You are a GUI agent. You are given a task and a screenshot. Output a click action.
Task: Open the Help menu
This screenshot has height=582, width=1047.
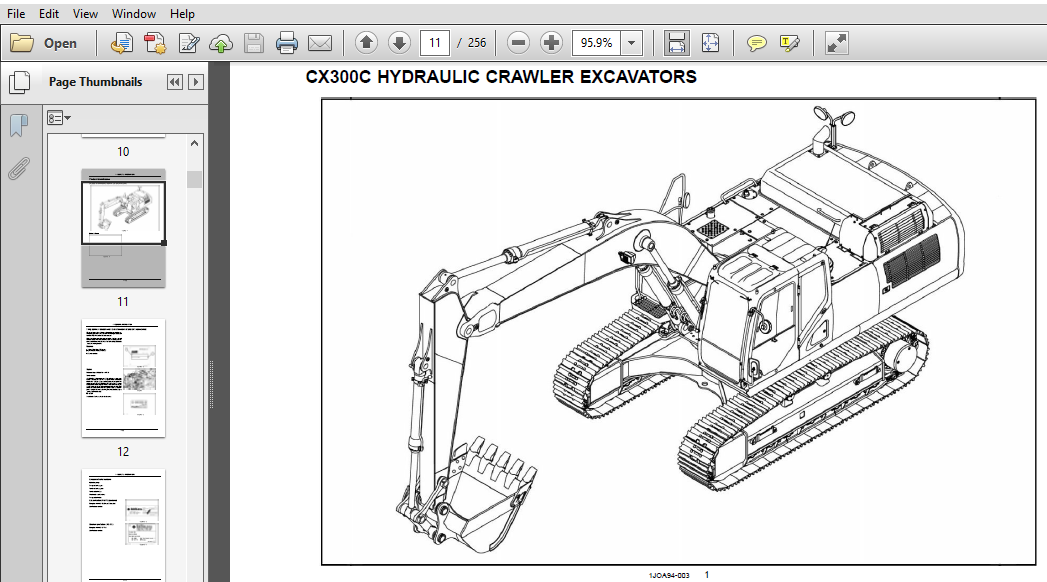click(182, 13)
